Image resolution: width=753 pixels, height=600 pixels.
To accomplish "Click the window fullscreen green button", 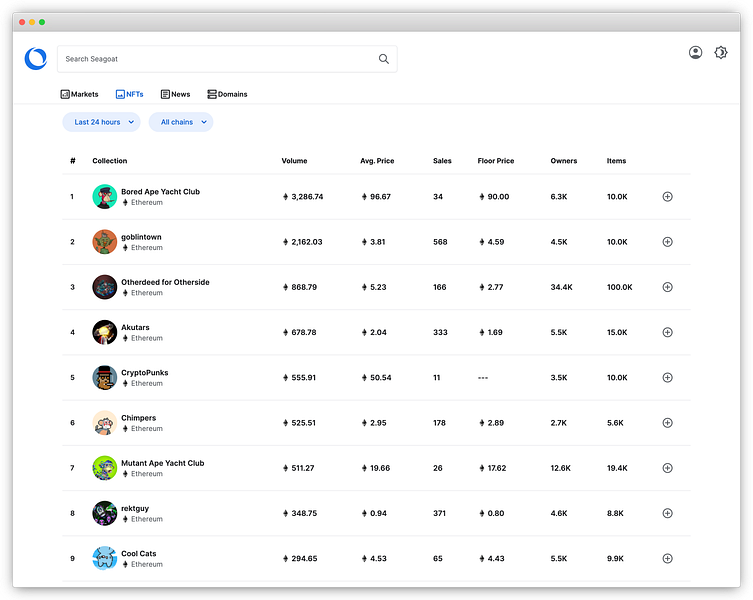I will tap(42, 22).
